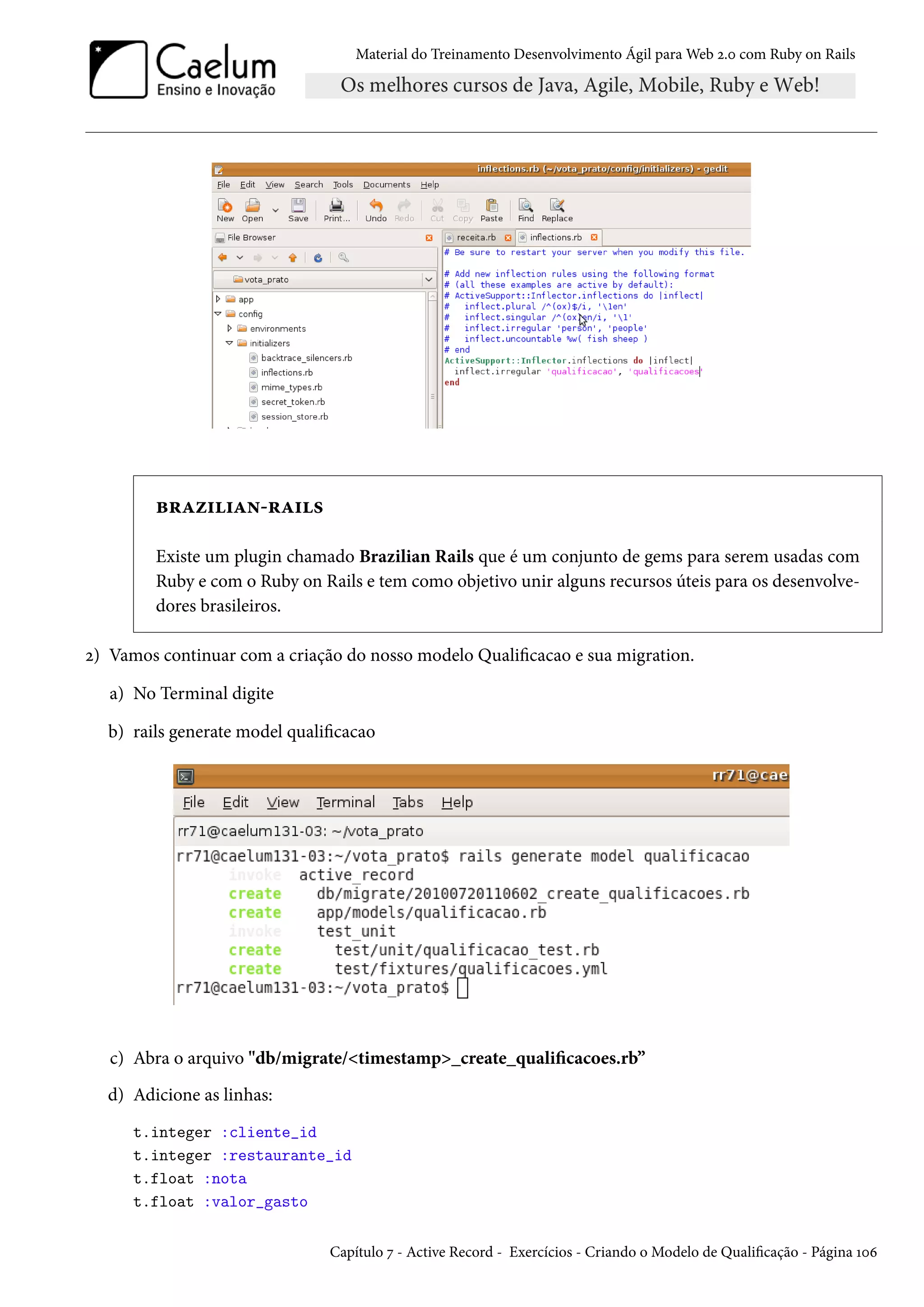Open the terminal File menu
The height and width of the screenshot is (1307, 924).
click(x=194, y=802)
